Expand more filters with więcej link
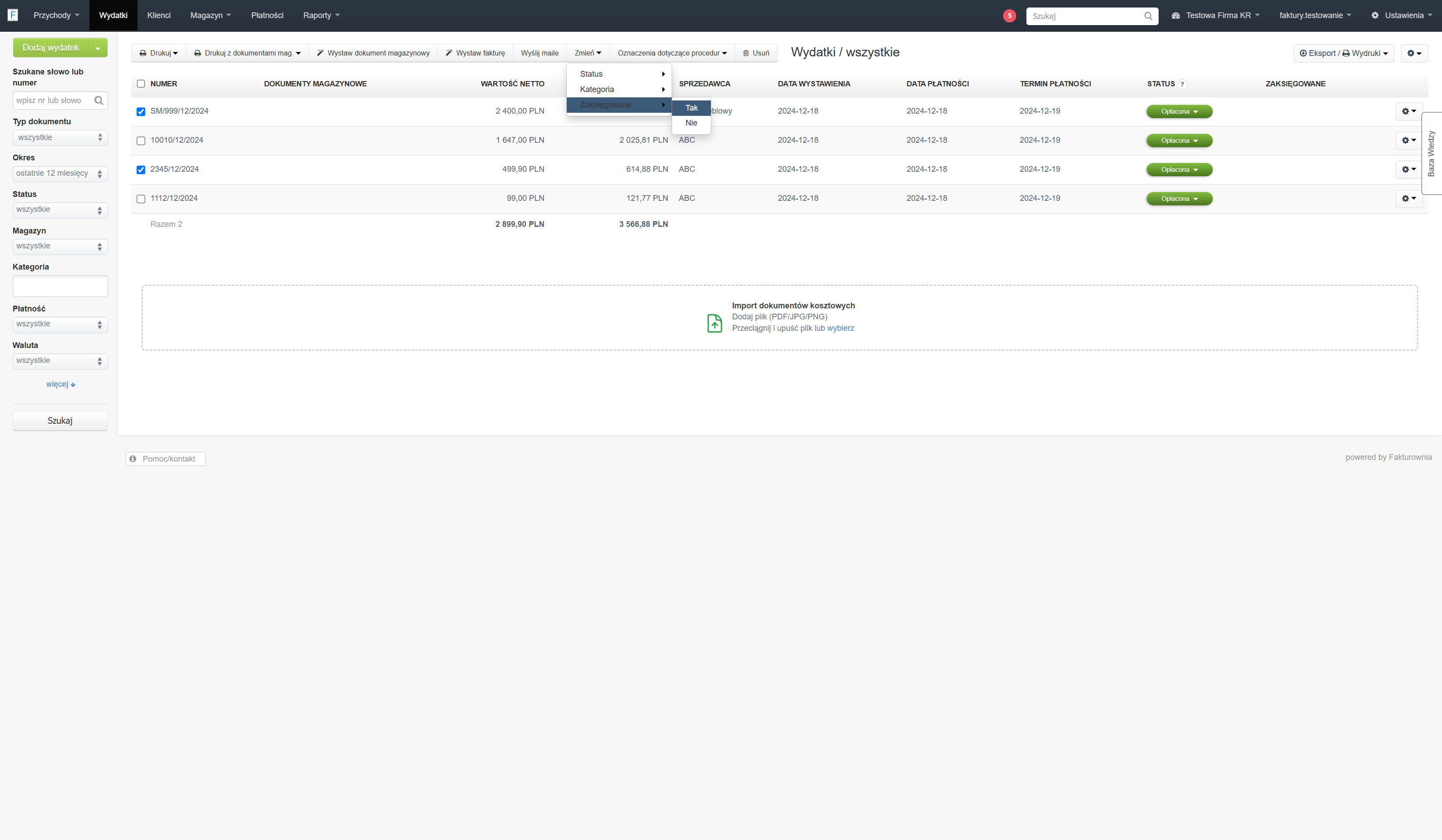The image size is (1442, 840). 61,384
